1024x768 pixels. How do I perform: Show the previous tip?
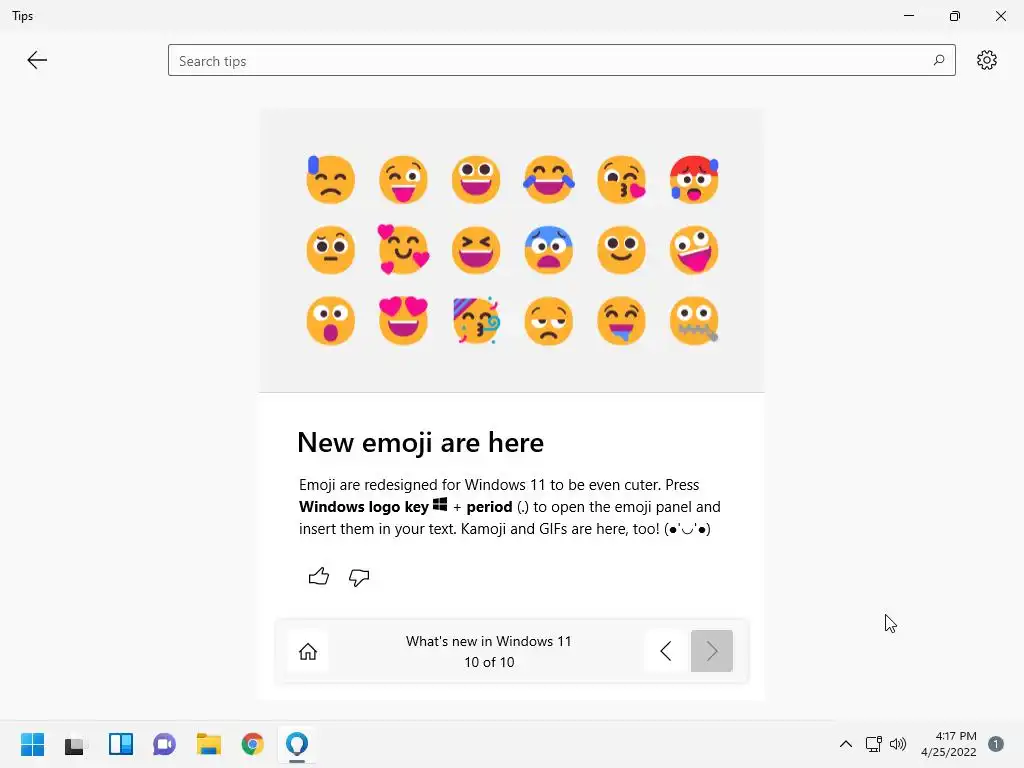tap(665, 651)
